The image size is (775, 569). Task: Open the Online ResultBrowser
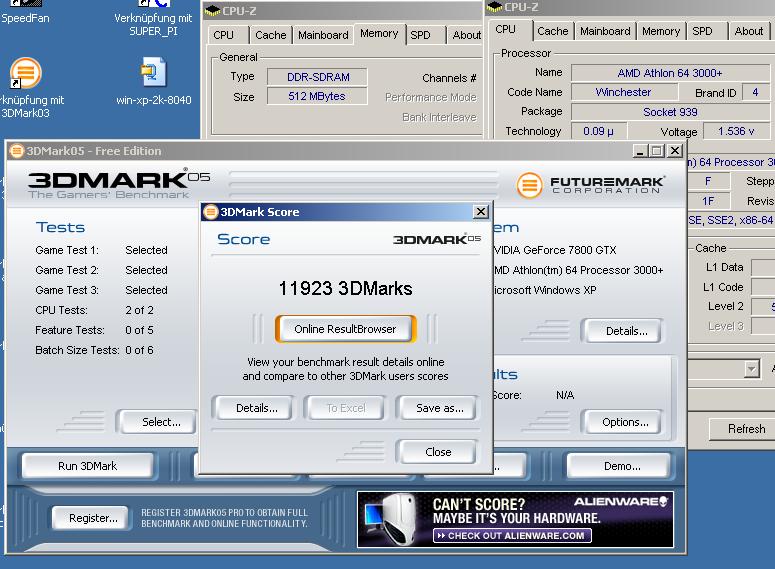coord(345,329)
